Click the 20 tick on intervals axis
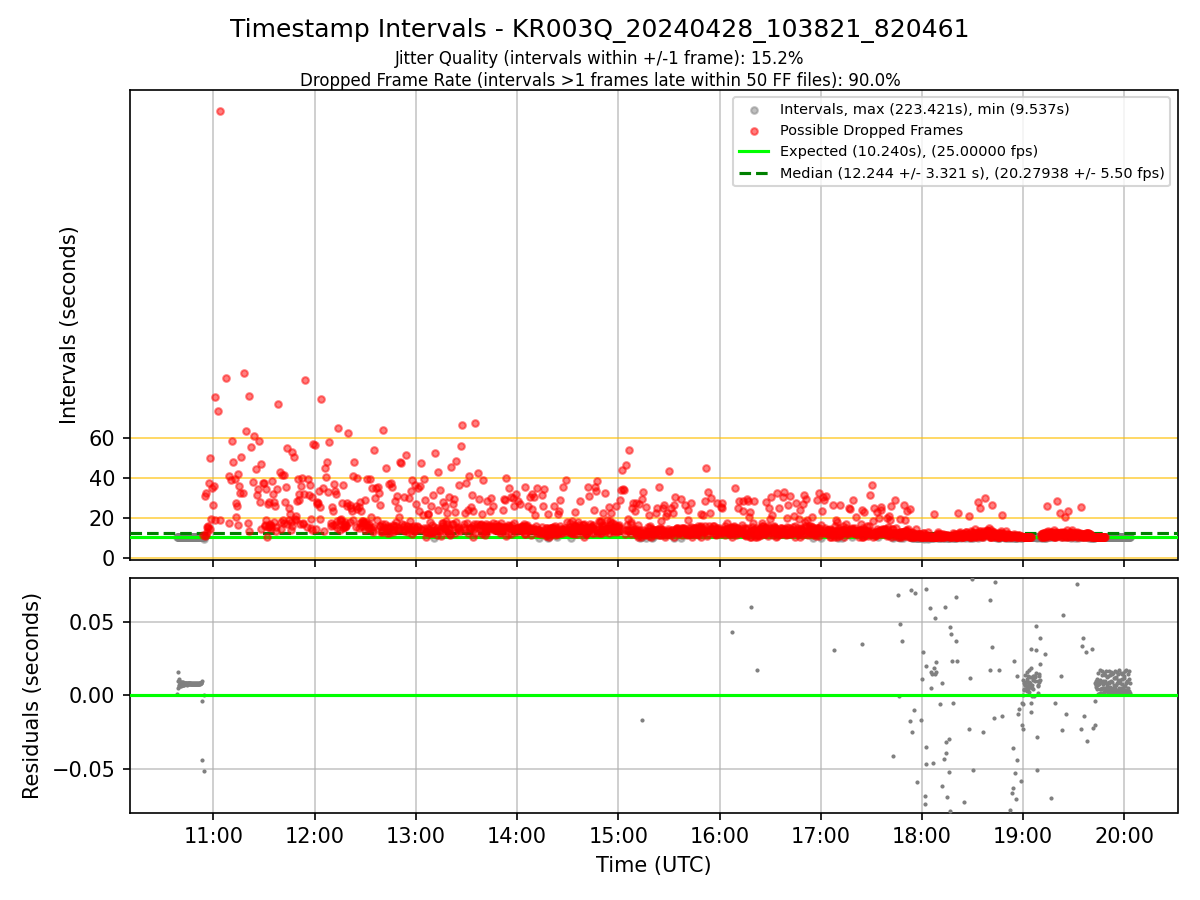 tap(104, 518)
